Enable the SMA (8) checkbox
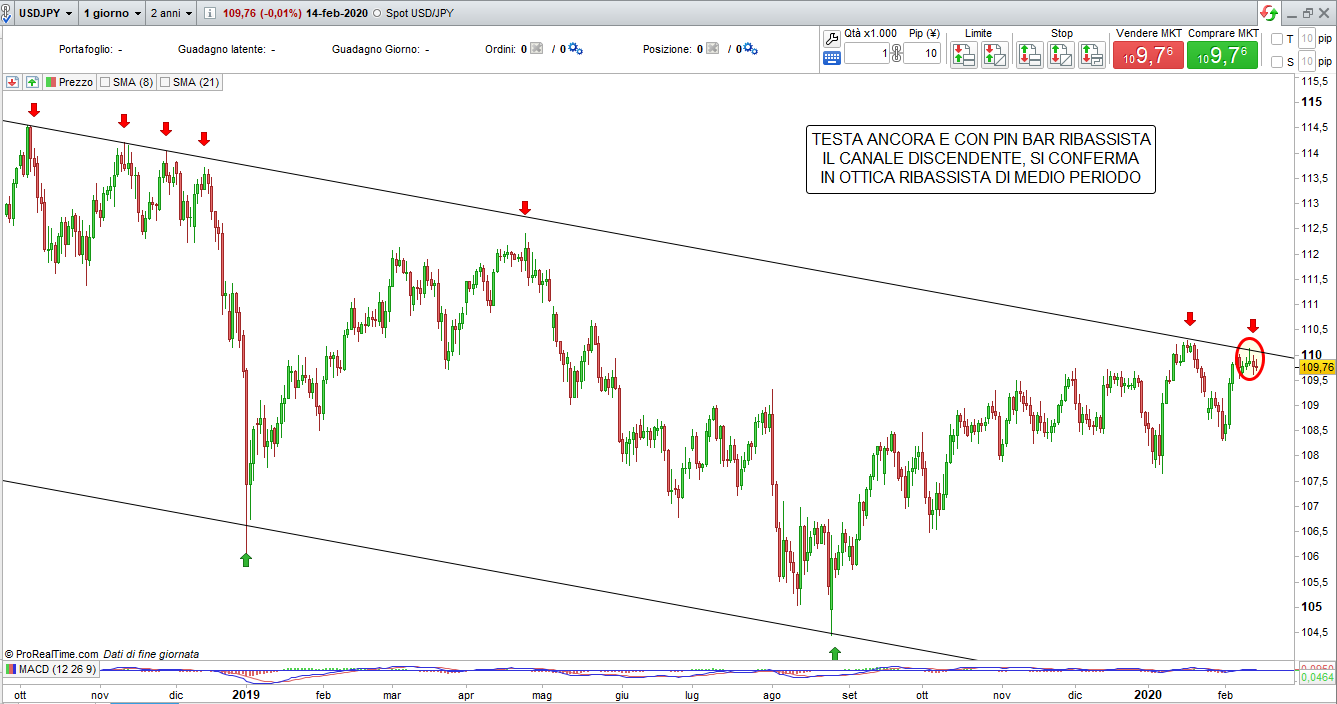Screen dimensions: 1337x704 (105, 82)
